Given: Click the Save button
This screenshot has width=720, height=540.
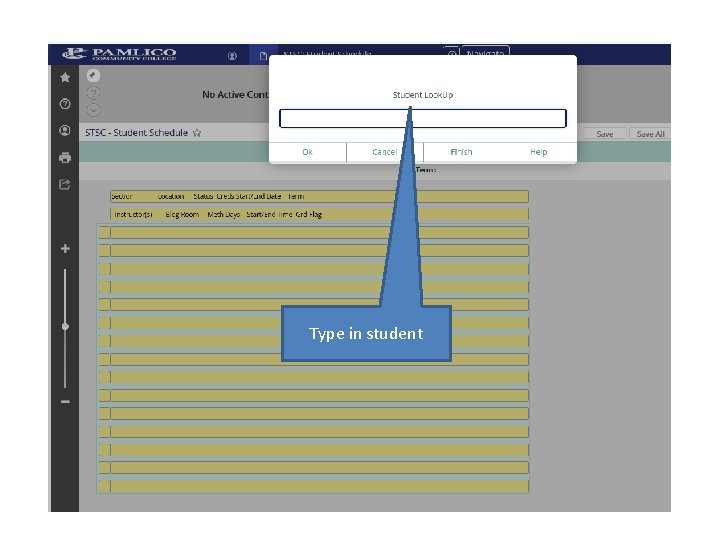Looking at the screenshot, I should (x=605, y=134).
